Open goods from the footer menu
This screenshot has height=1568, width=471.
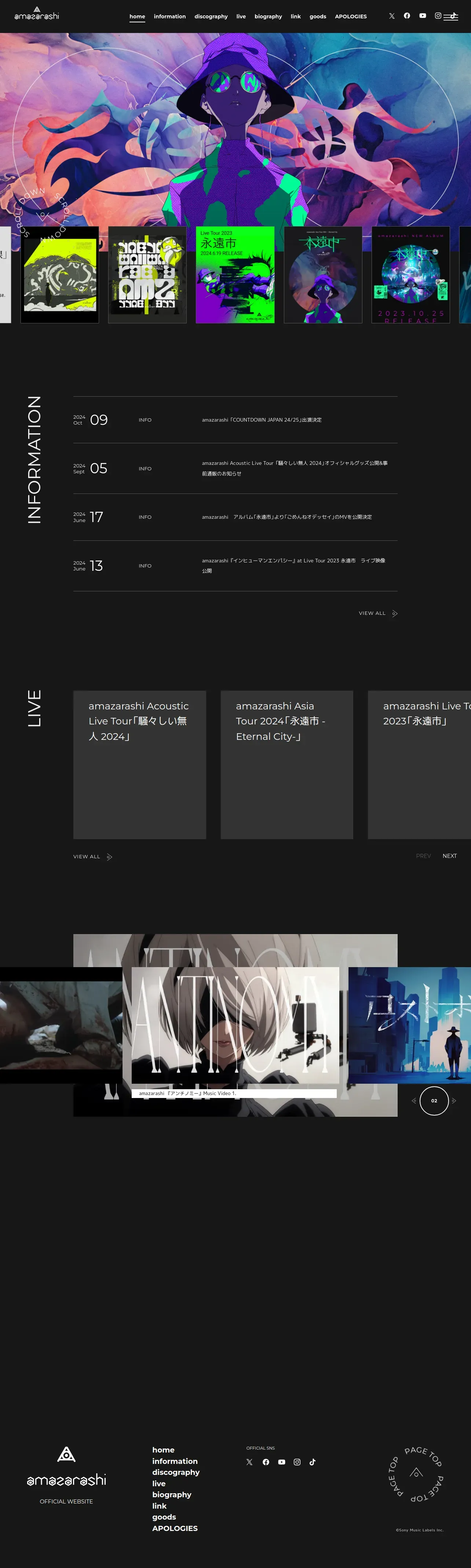click(164, 1517)
